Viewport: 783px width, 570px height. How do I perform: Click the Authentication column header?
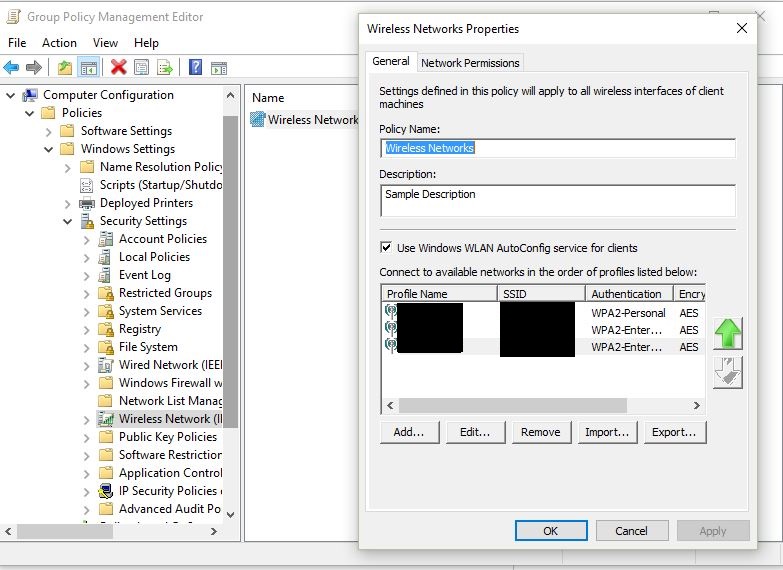(x=629, y=293)
